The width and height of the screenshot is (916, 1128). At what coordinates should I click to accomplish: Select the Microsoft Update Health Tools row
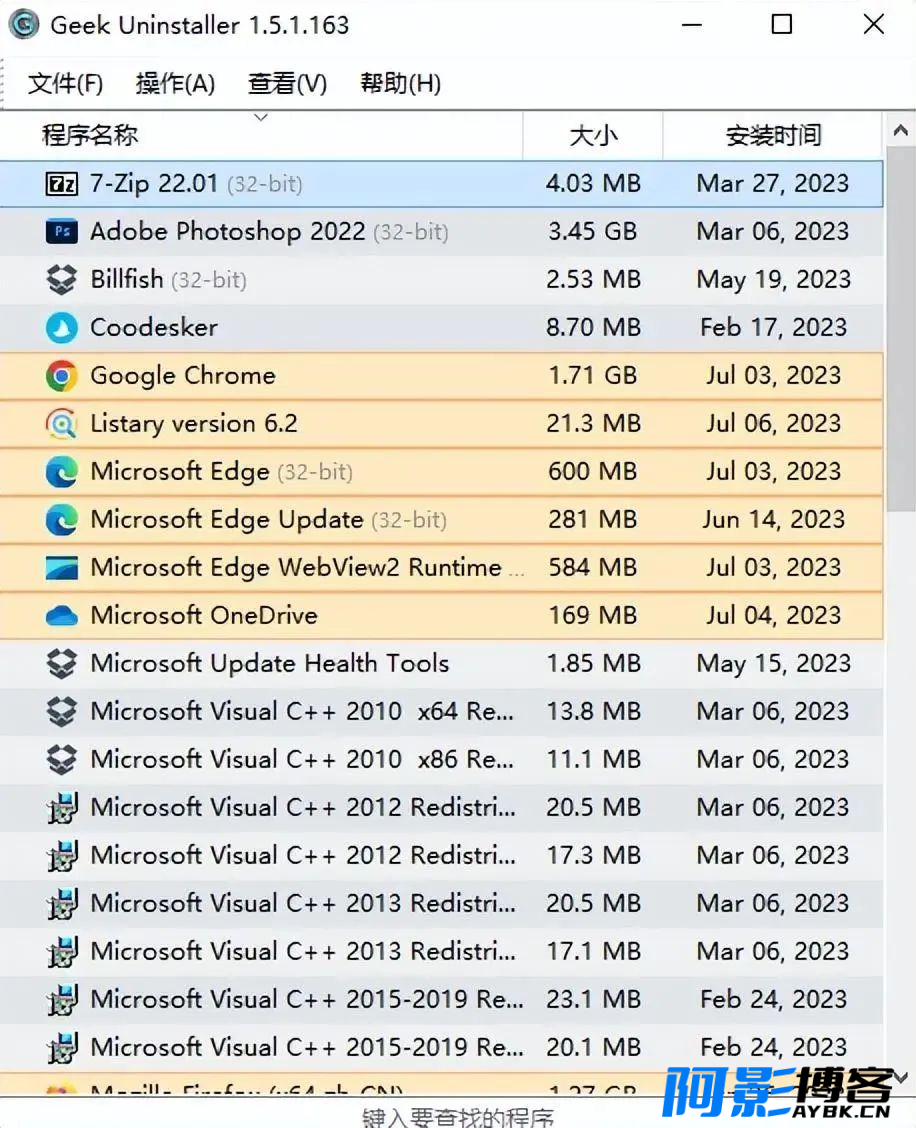pos(270,664)
